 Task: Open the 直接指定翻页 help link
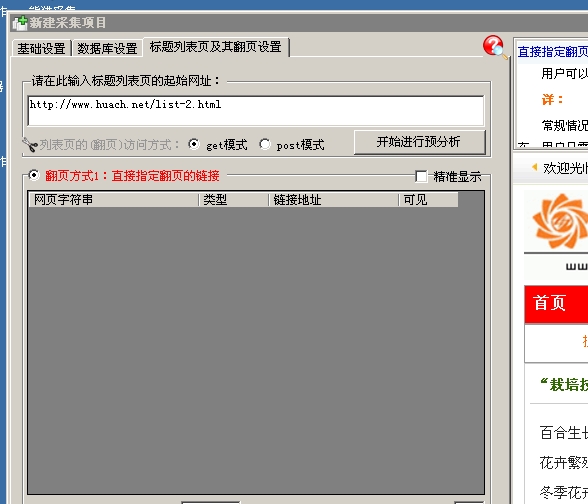pos(553,52)
